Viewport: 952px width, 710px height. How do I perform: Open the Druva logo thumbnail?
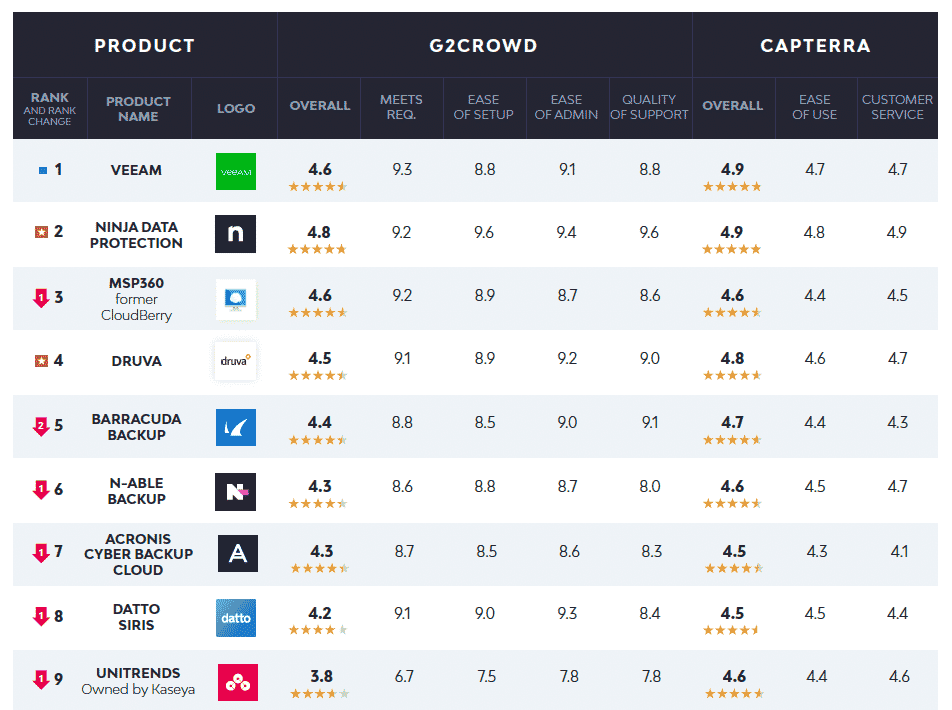tap(236, 361)
